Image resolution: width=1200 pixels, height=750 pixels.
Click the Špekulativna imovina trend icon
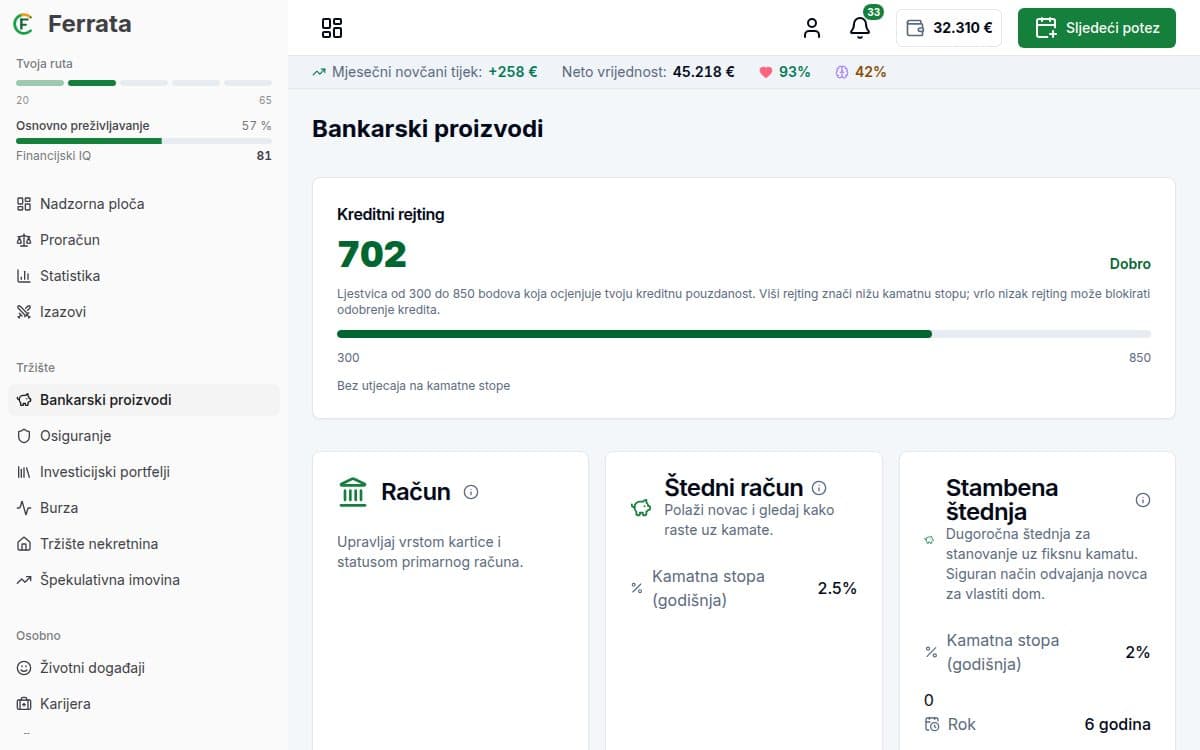[24, 580]
